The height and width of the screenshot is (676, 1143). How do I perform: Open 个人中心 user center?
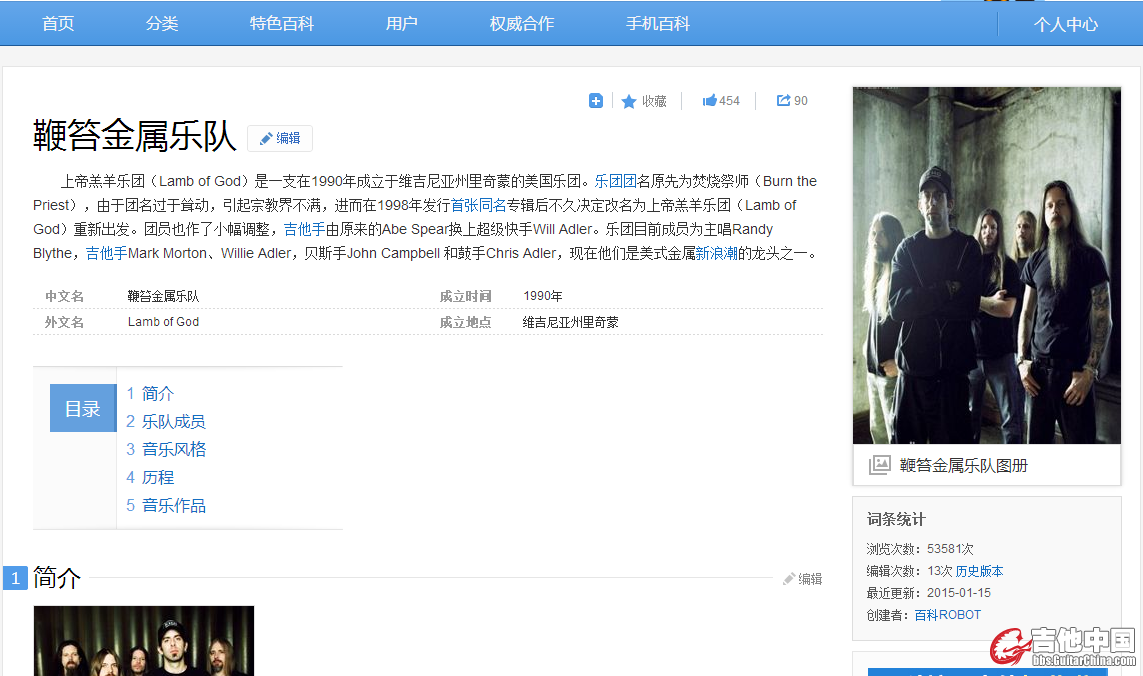coord(1066,24)
